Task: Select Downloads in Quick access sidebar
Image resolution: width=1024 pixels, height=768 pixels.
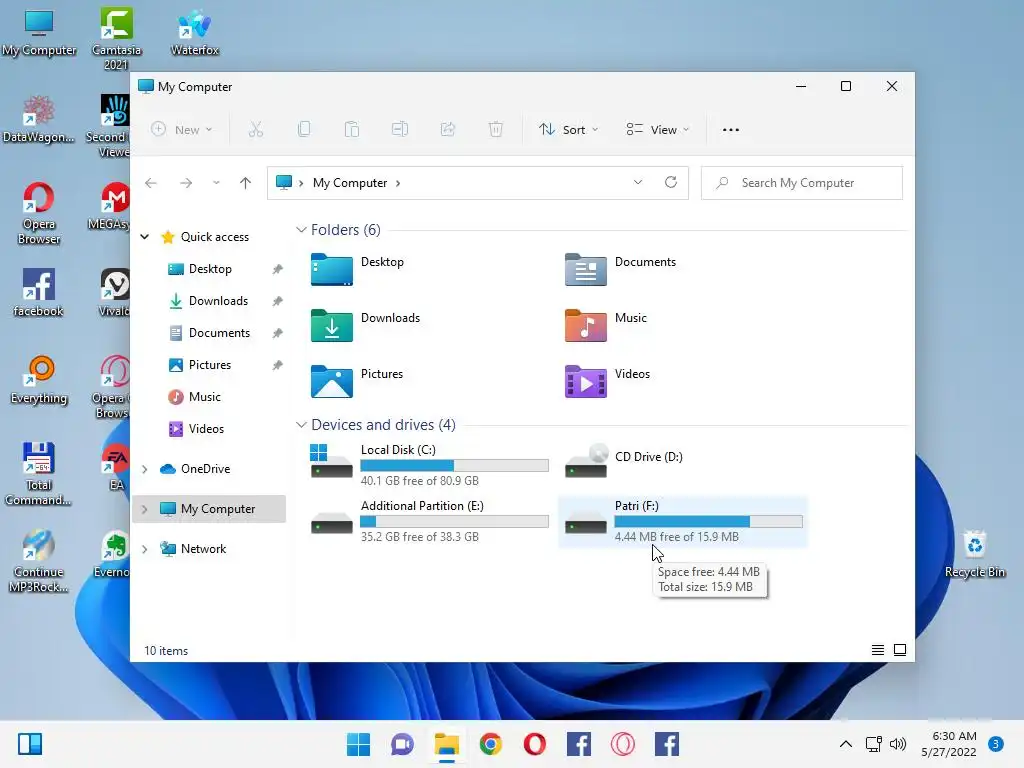Action: click(x=218, y=300)
